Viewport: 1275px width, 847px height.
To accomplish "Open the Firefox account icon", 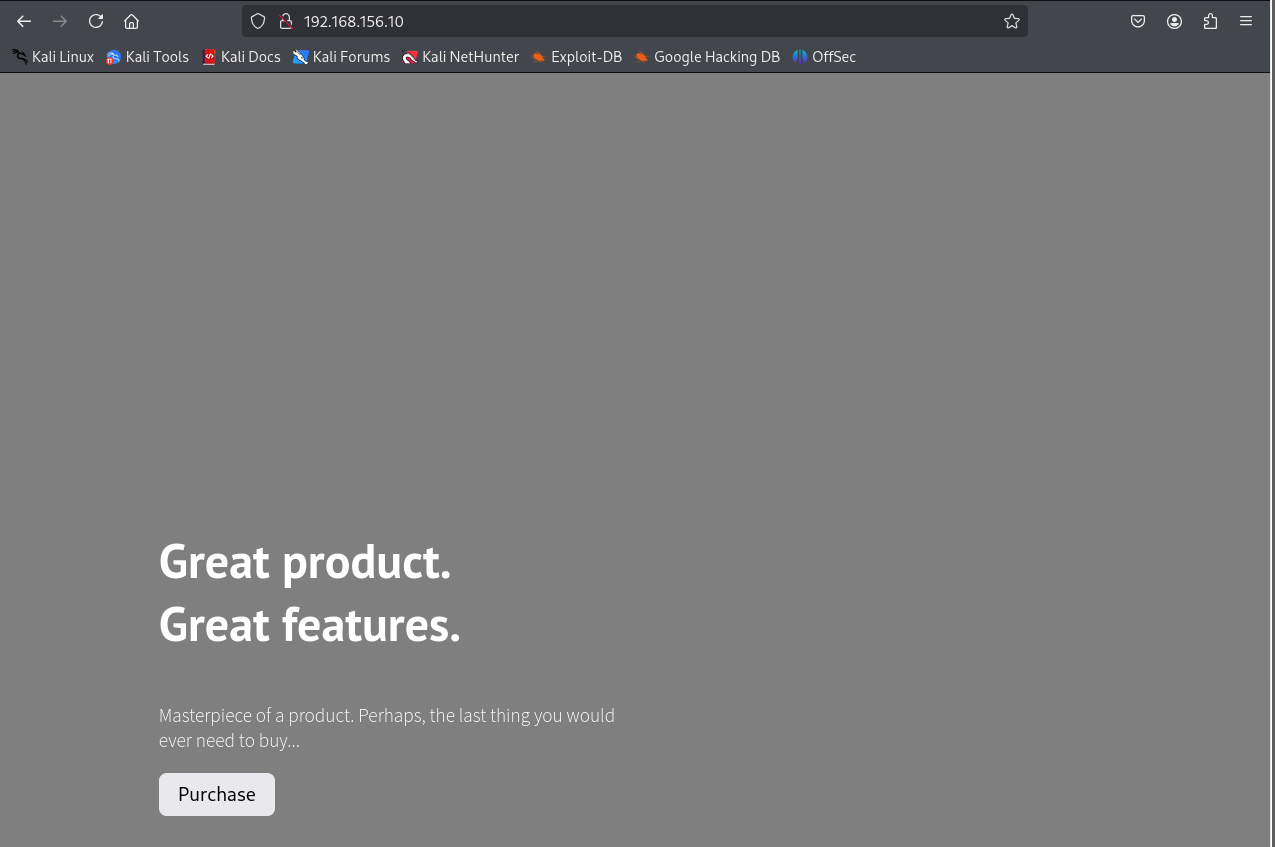I will pos(1174,21).
